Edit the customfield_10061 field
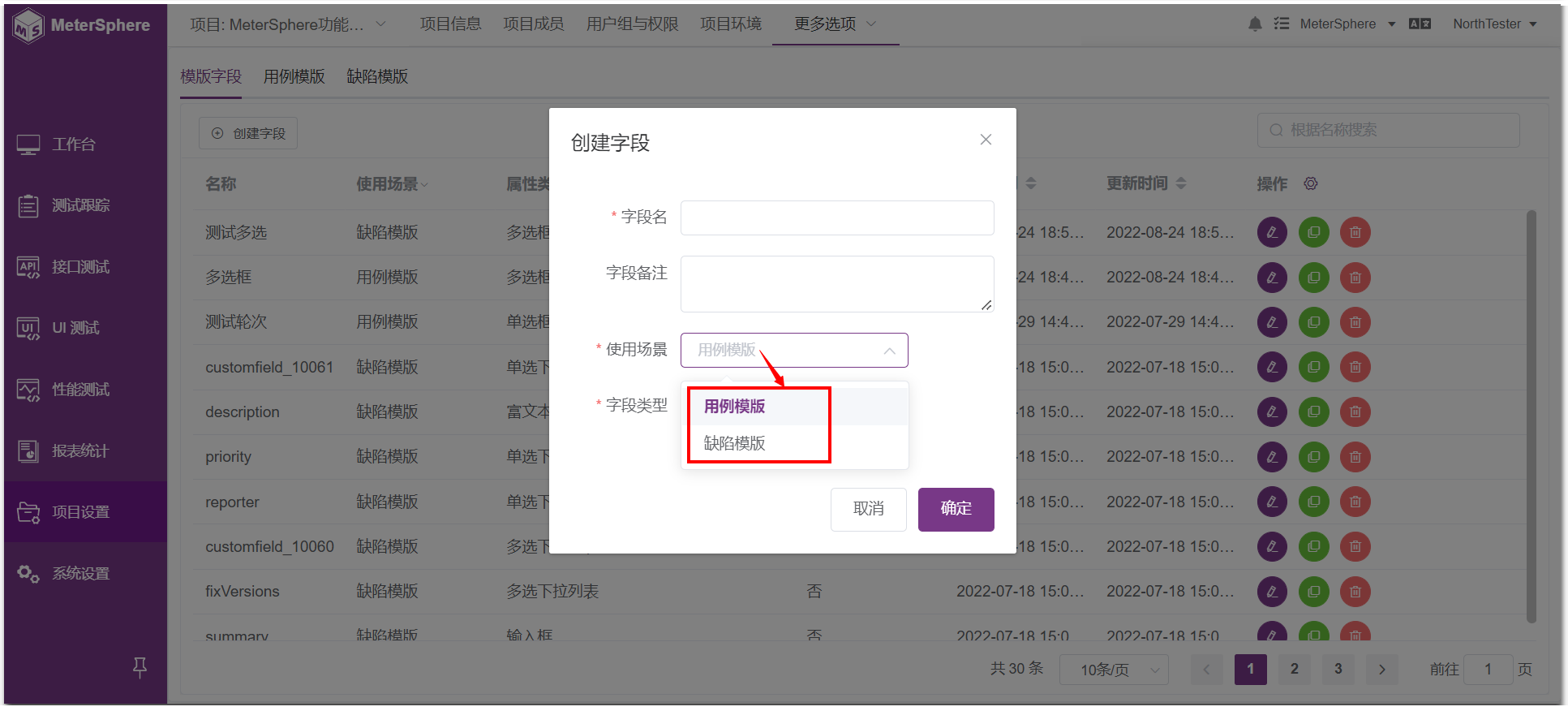The image size is (1568, 711). click(x=1272, y=367)
